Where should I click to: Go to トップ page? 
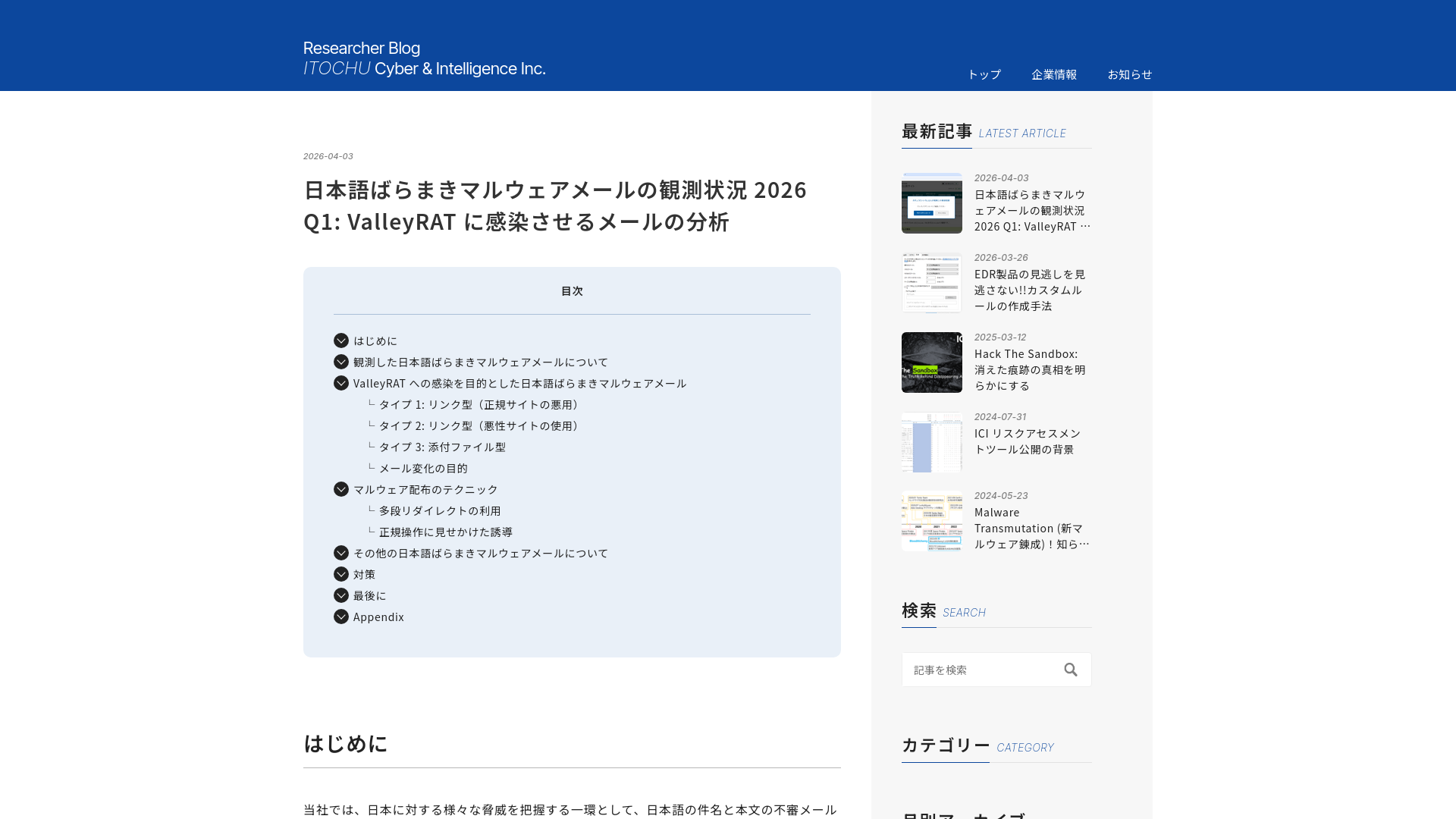984,74
